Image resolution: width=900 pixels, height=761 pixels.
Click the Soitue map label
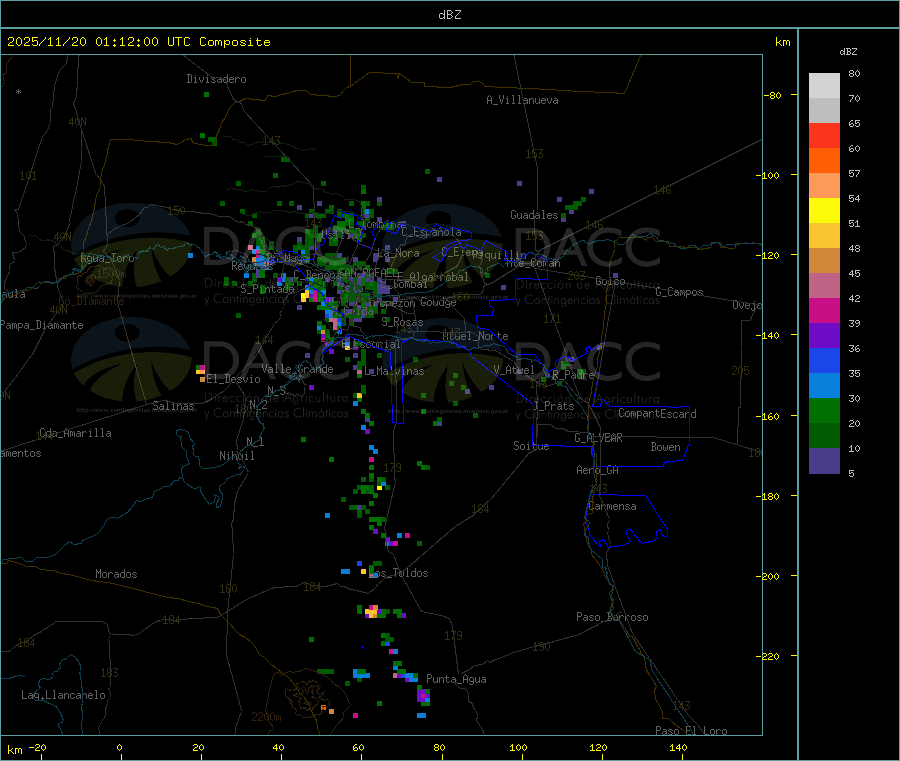click(531, 446)
